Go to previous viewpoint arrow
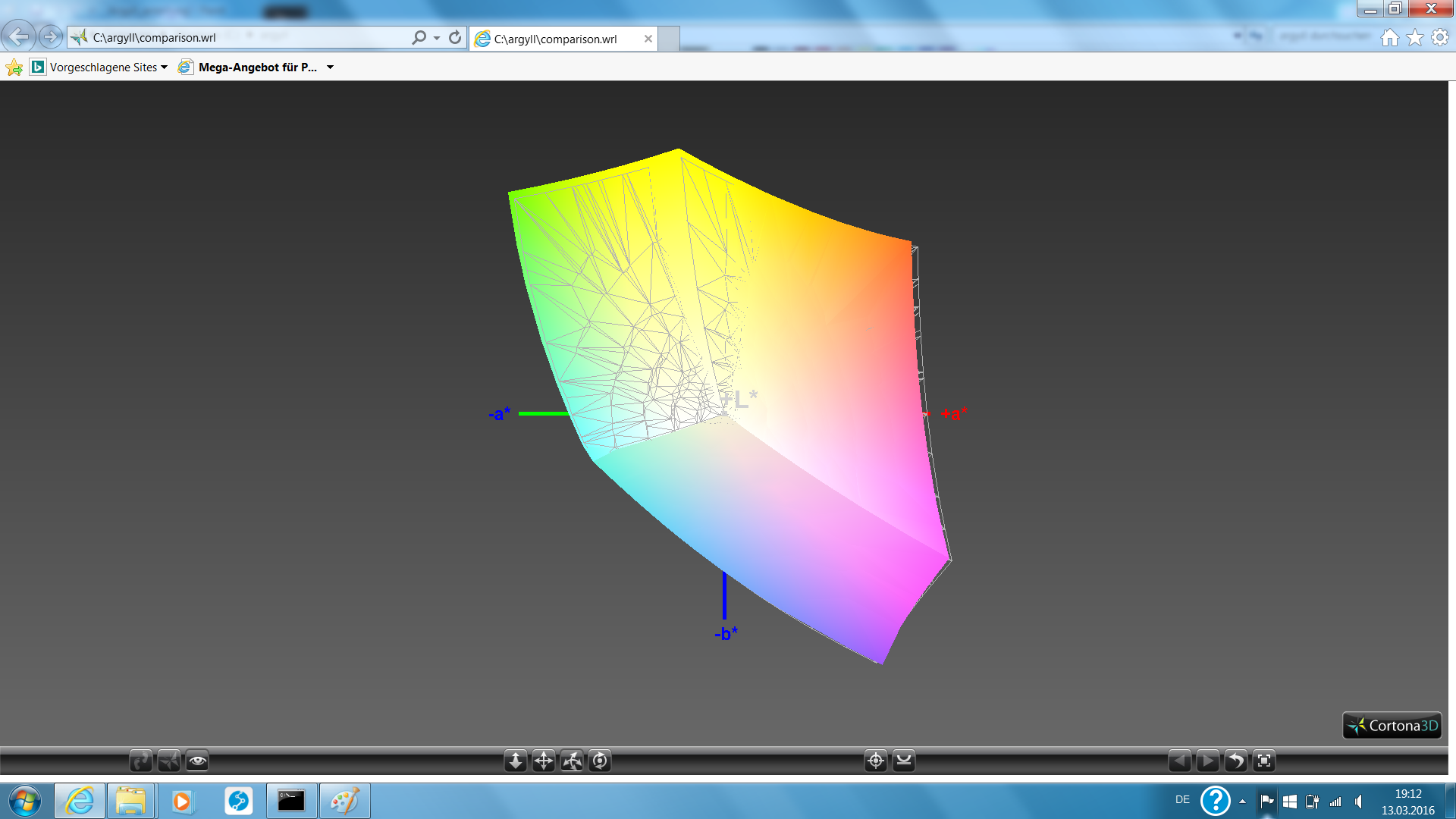 (1179, 761)
